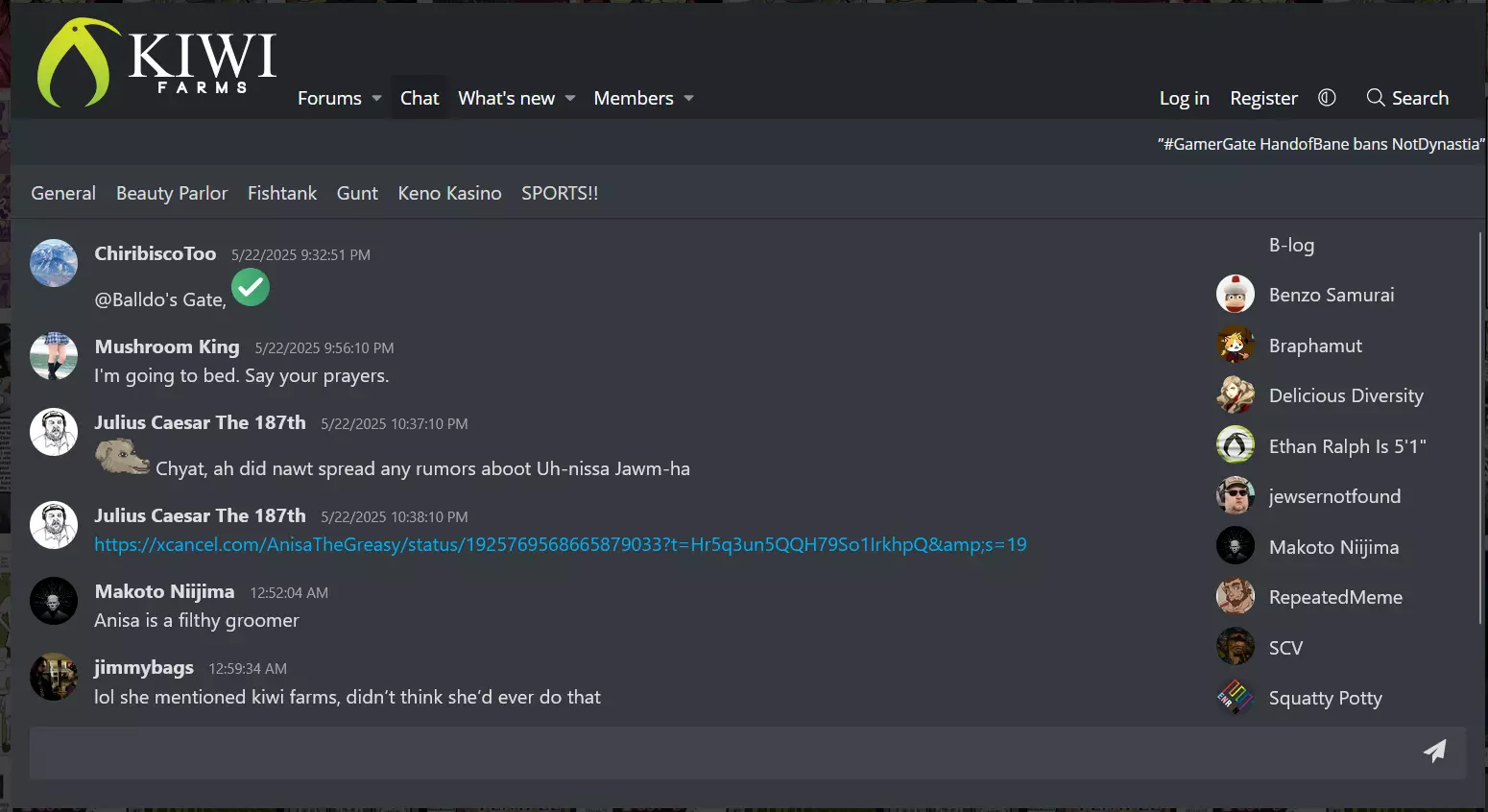The height and width of the screenshot is (812, 1488).
Task: Click timestamp 12:59:34 AM
Action: [x=248, y=669]
